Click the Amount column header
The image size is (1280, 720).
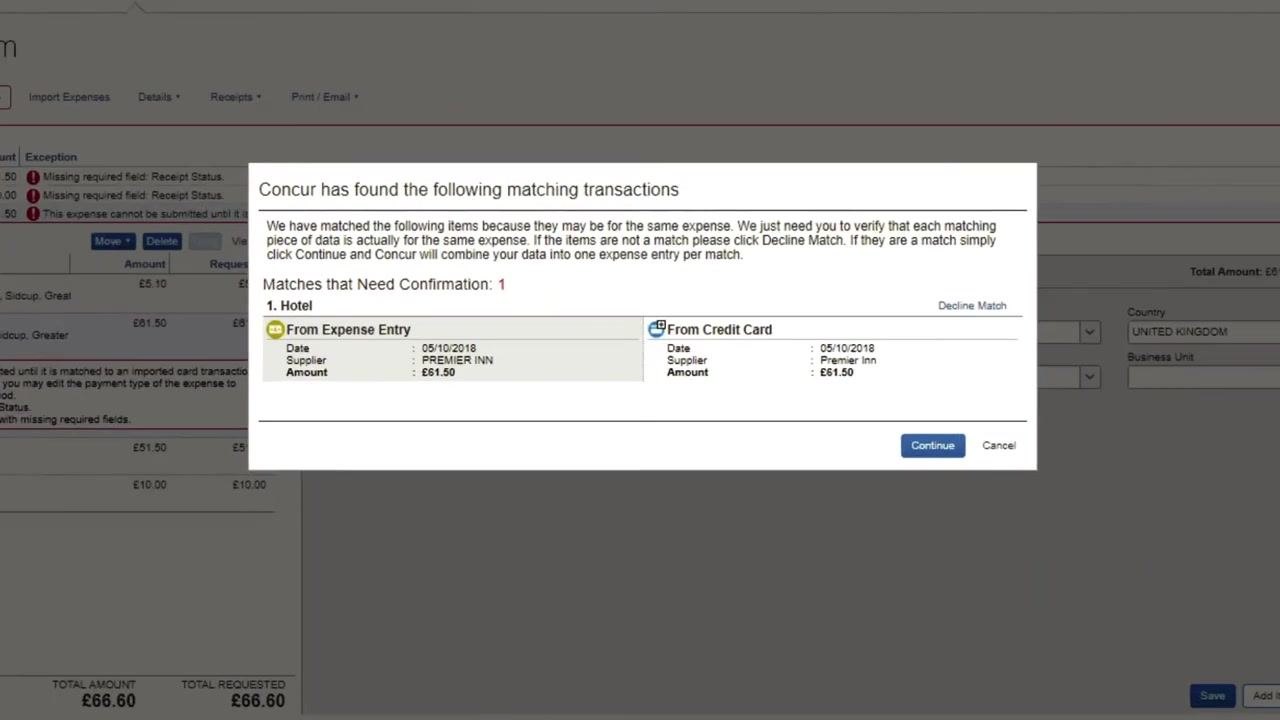click(x=145, y=264)
